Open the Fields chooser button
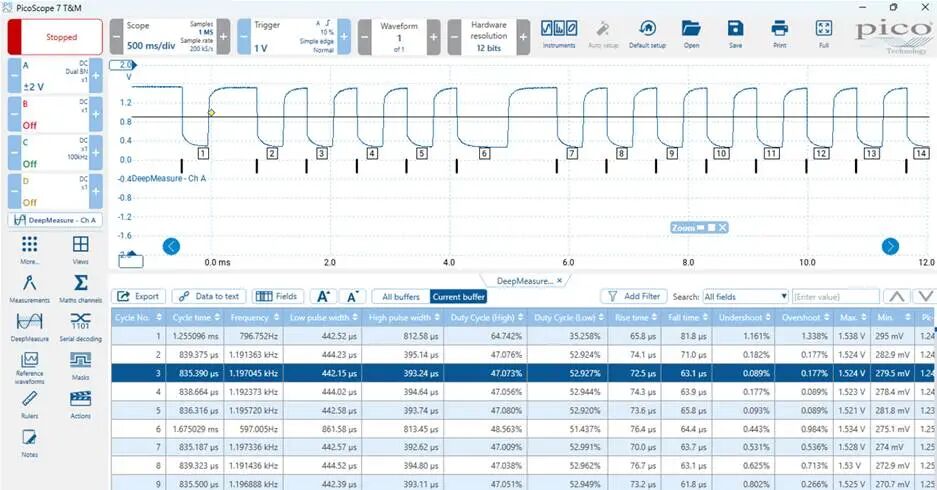This screenshot has width=937, height=490. pyautogui.click(x=277, y=296)
